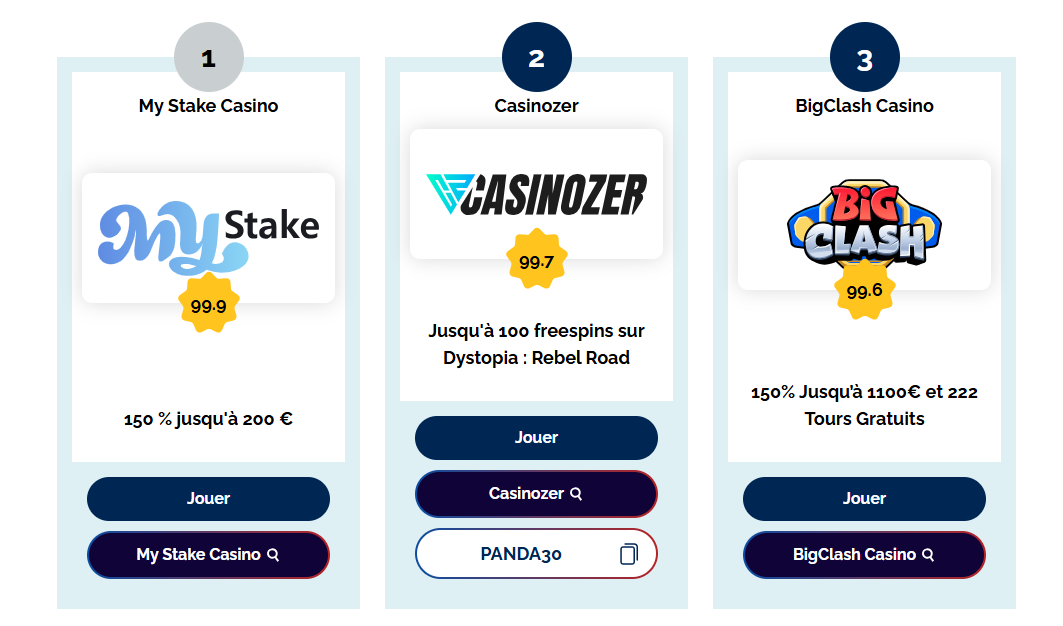Viewport: 1063px width, 626px height.
Task: Open the My Stake logo image
Action: [207, 234]
